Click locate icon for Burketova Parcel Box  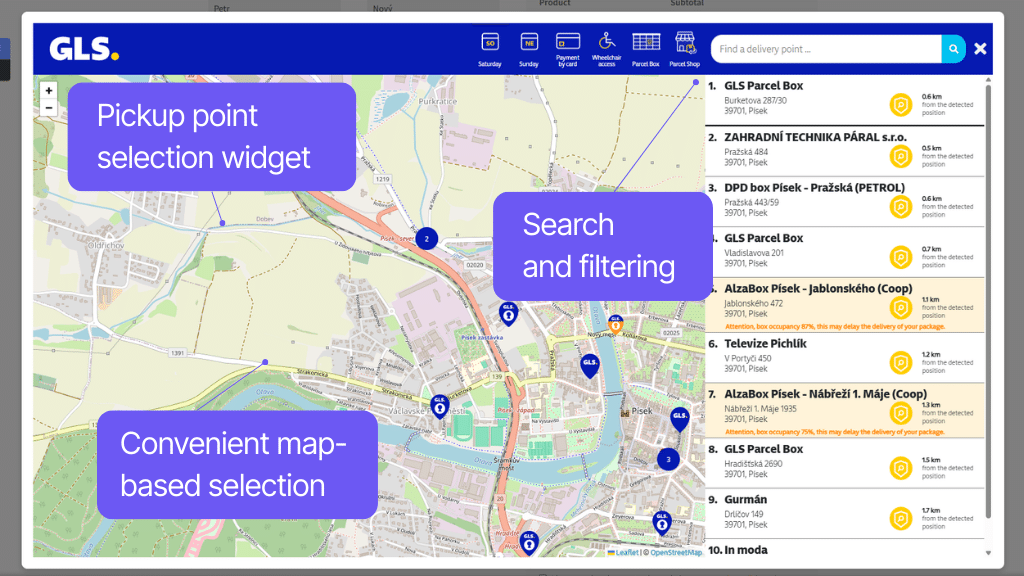pos(901,104)
